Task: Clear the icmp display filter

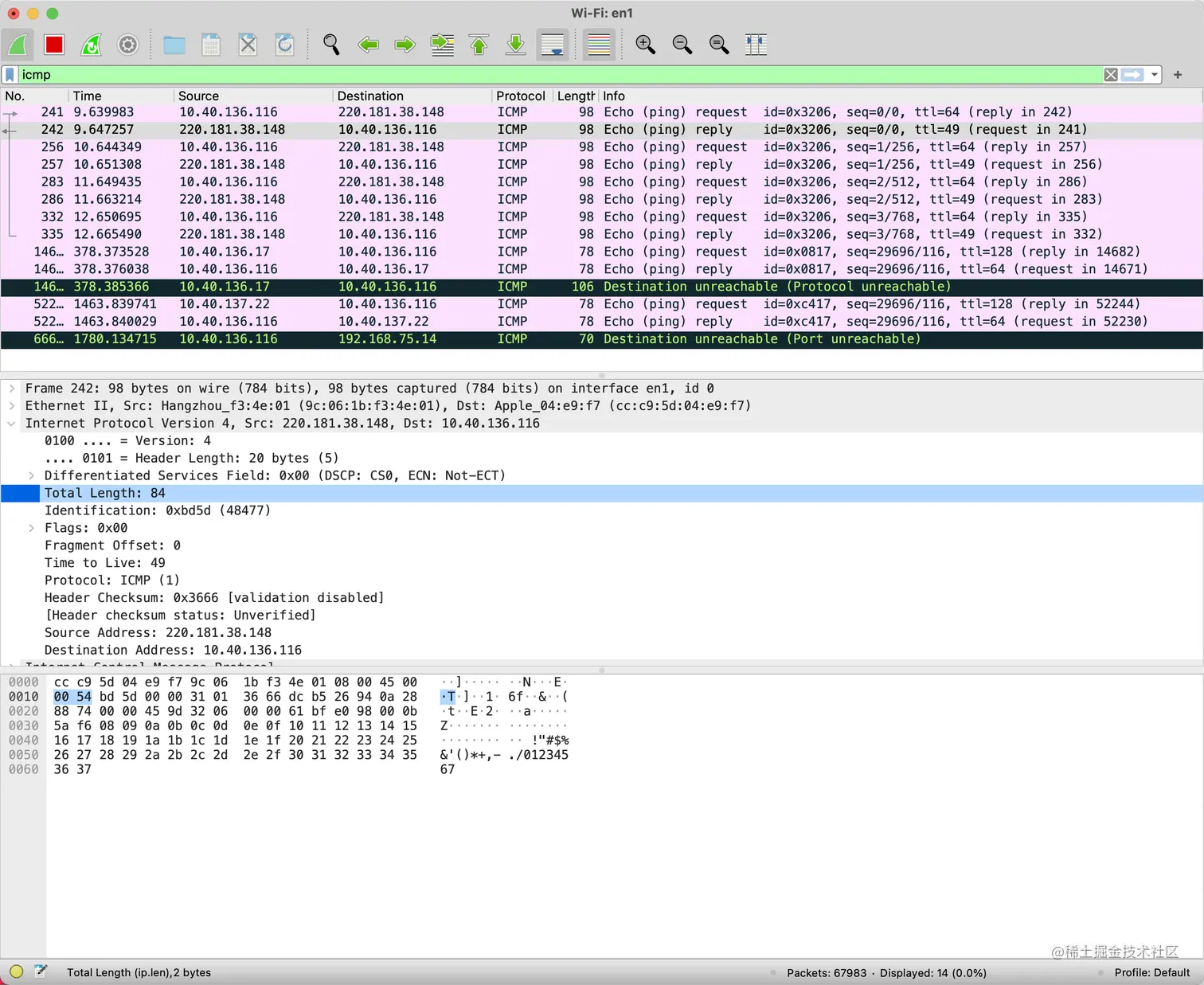Action: pos(1111,75)
